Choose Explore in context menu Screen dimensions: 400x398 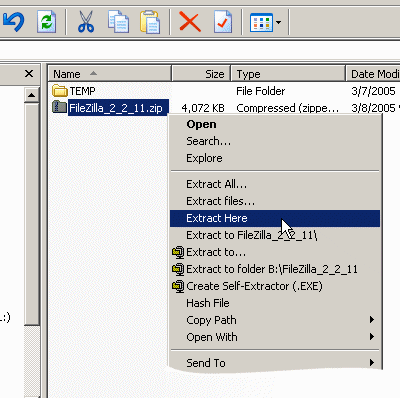coord(275,158)
